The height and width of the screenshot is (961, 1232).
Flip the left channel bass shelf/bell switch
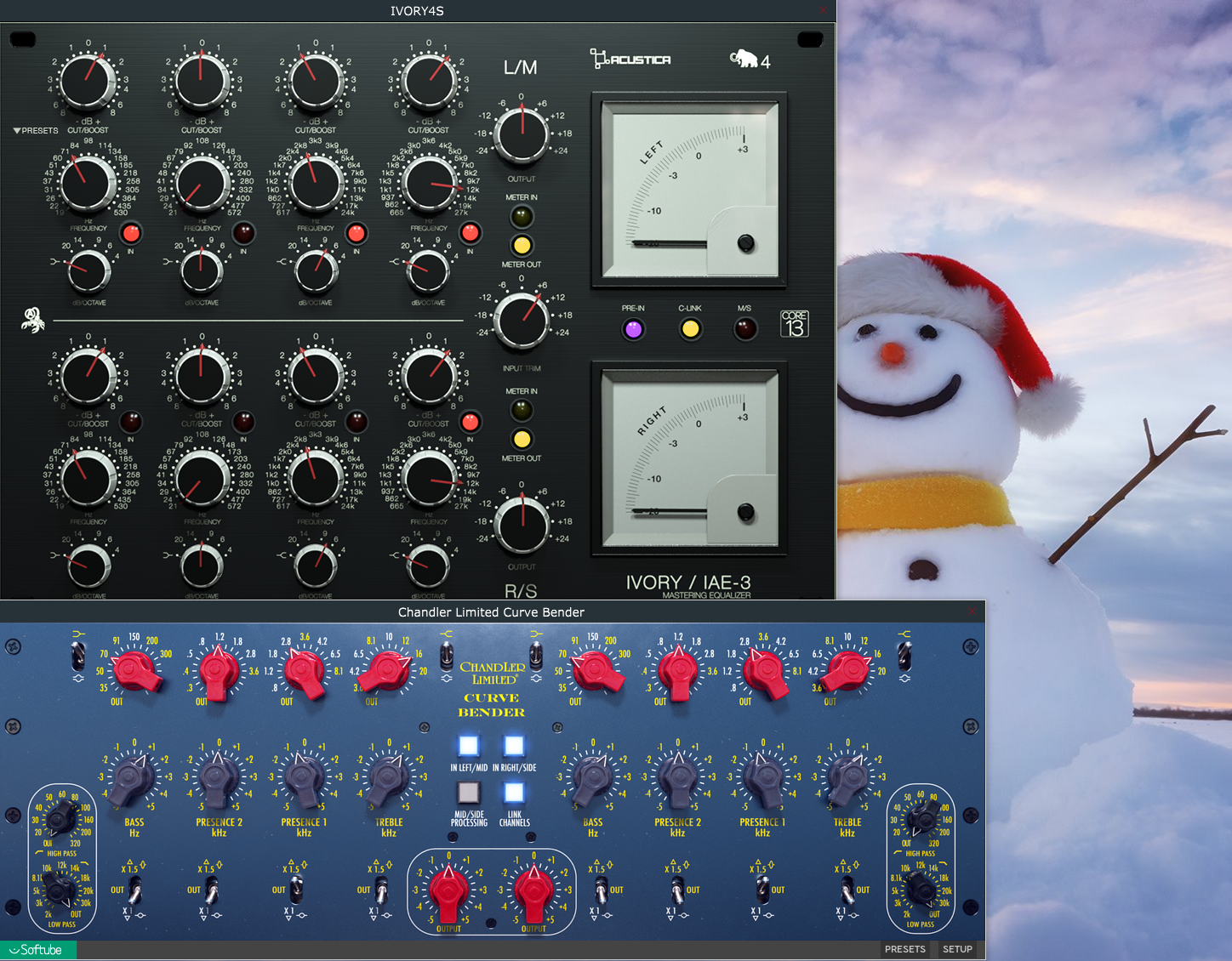[x=78, y=656]
